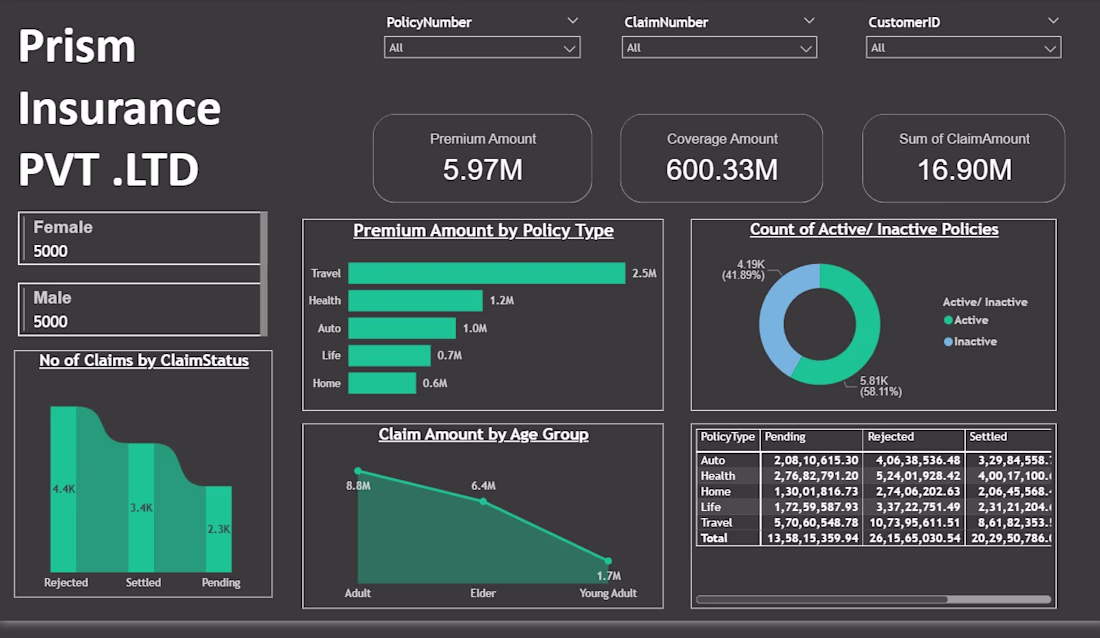Click the Premium Amount by Policy Type title
The image size is (1100, 638).
tap(483, 230)
